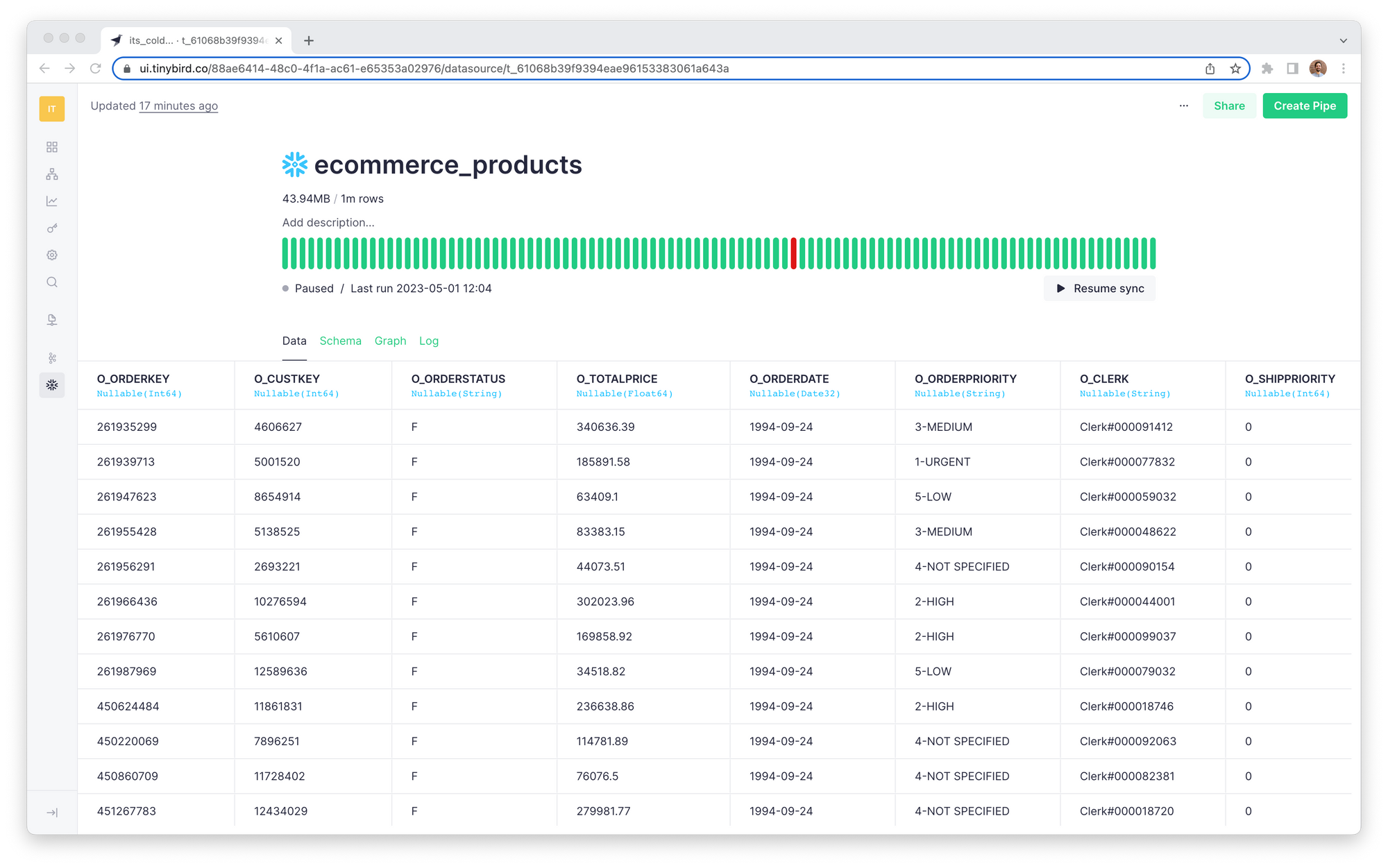Click the search magnifier sidebar icon
Viewport: 1388px width, 868px height.
point(52,282)
